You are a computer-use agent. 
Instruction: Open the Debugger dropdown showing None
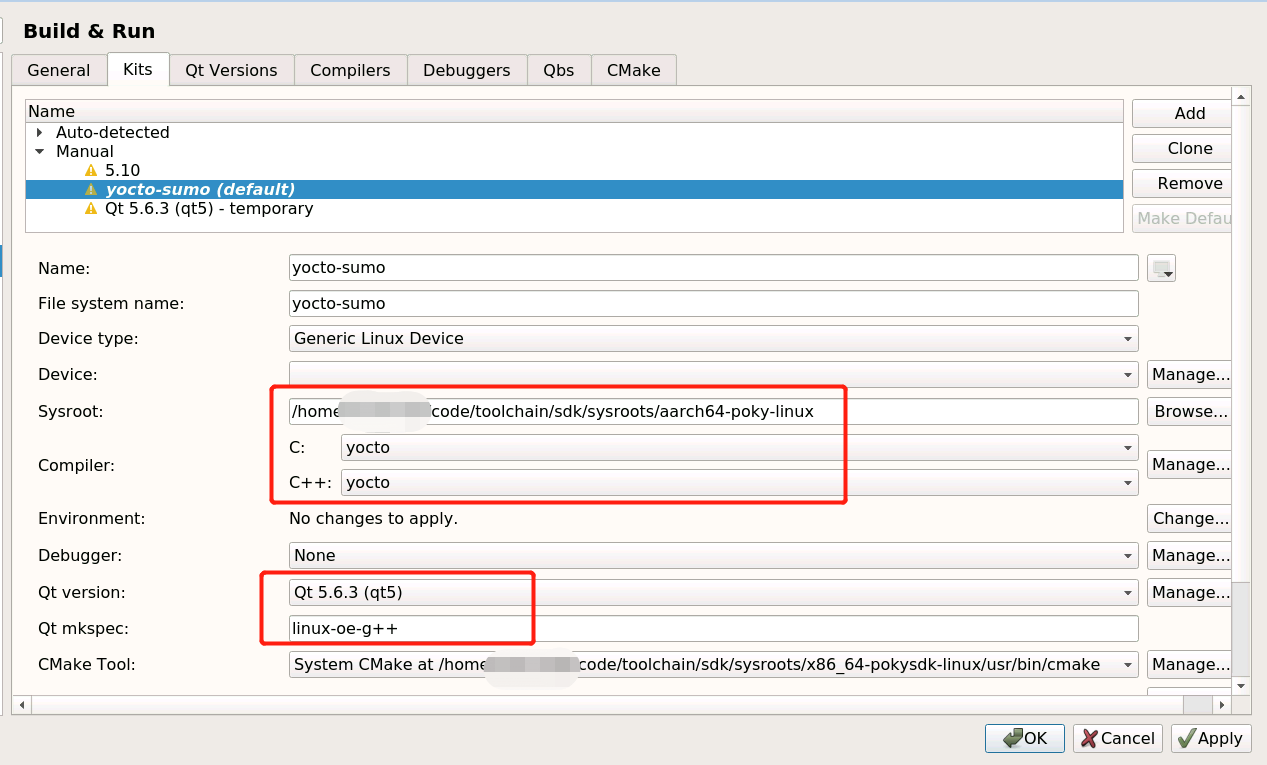pyautogui.click(x=1126, y=555)
